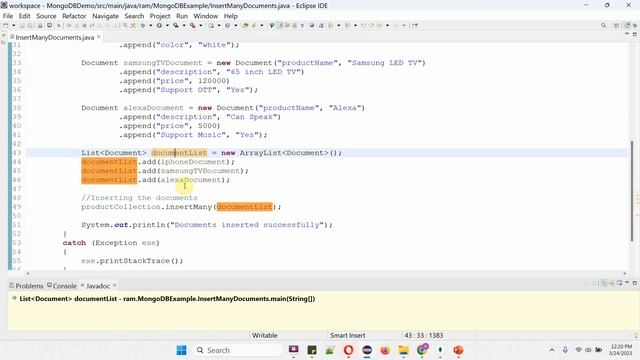Click 'Smart Insert' status bar entry
Viewport: 640px width, 360px height.
(347, 335)
